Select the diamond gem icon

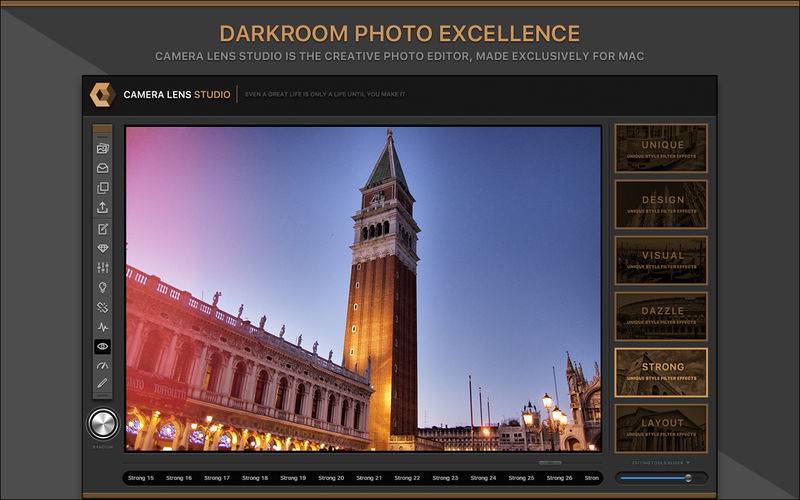pyautogui.click(x=103, y=248)
